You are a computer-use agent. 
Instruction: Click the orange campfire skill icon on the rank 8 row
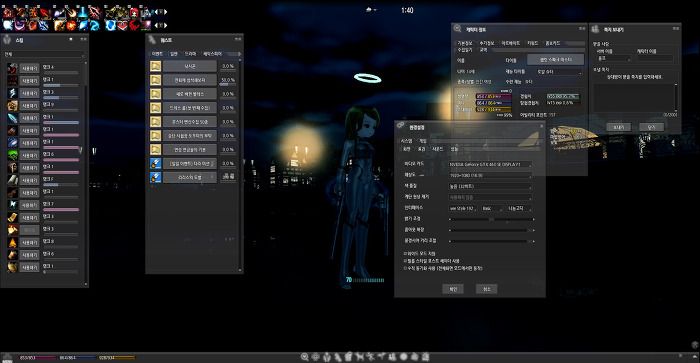coord(12,242)
